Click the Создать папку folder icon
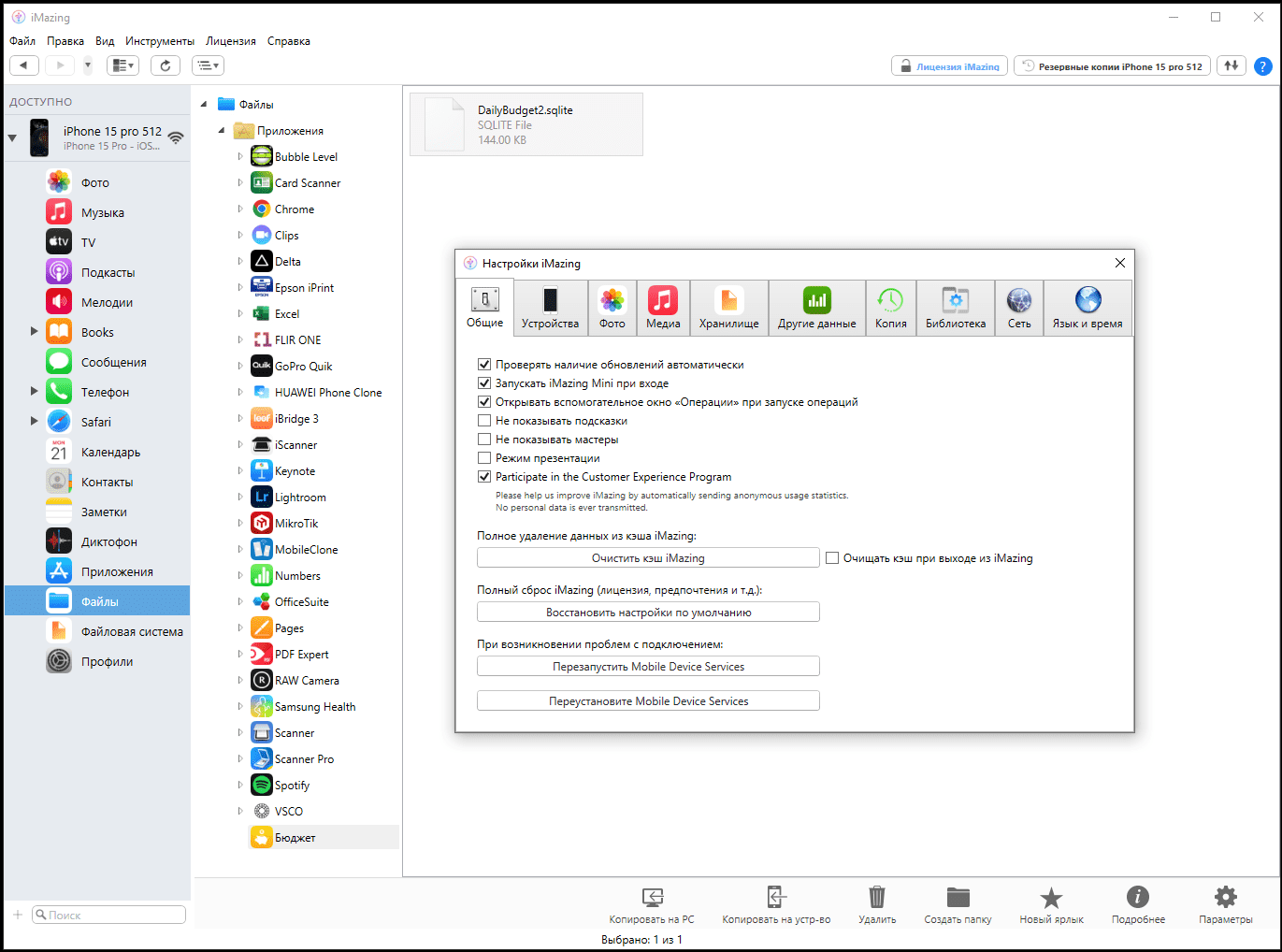Image resolution: width=1282 pixels, height=952 pixels. [958, 898]
